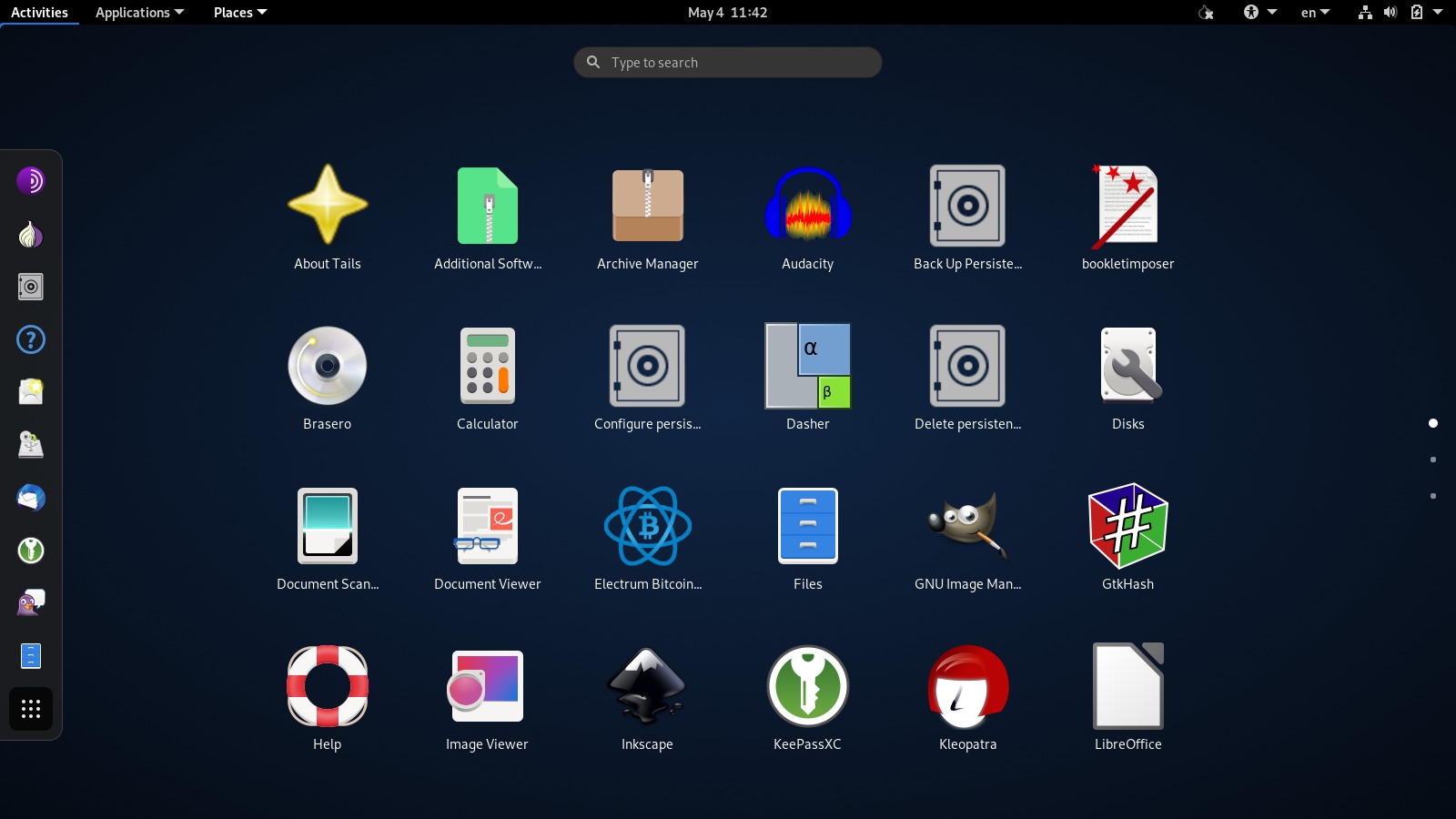The image size is (1456, 819).
Task: Open the Applications menu
Action: tap(139, 13)
